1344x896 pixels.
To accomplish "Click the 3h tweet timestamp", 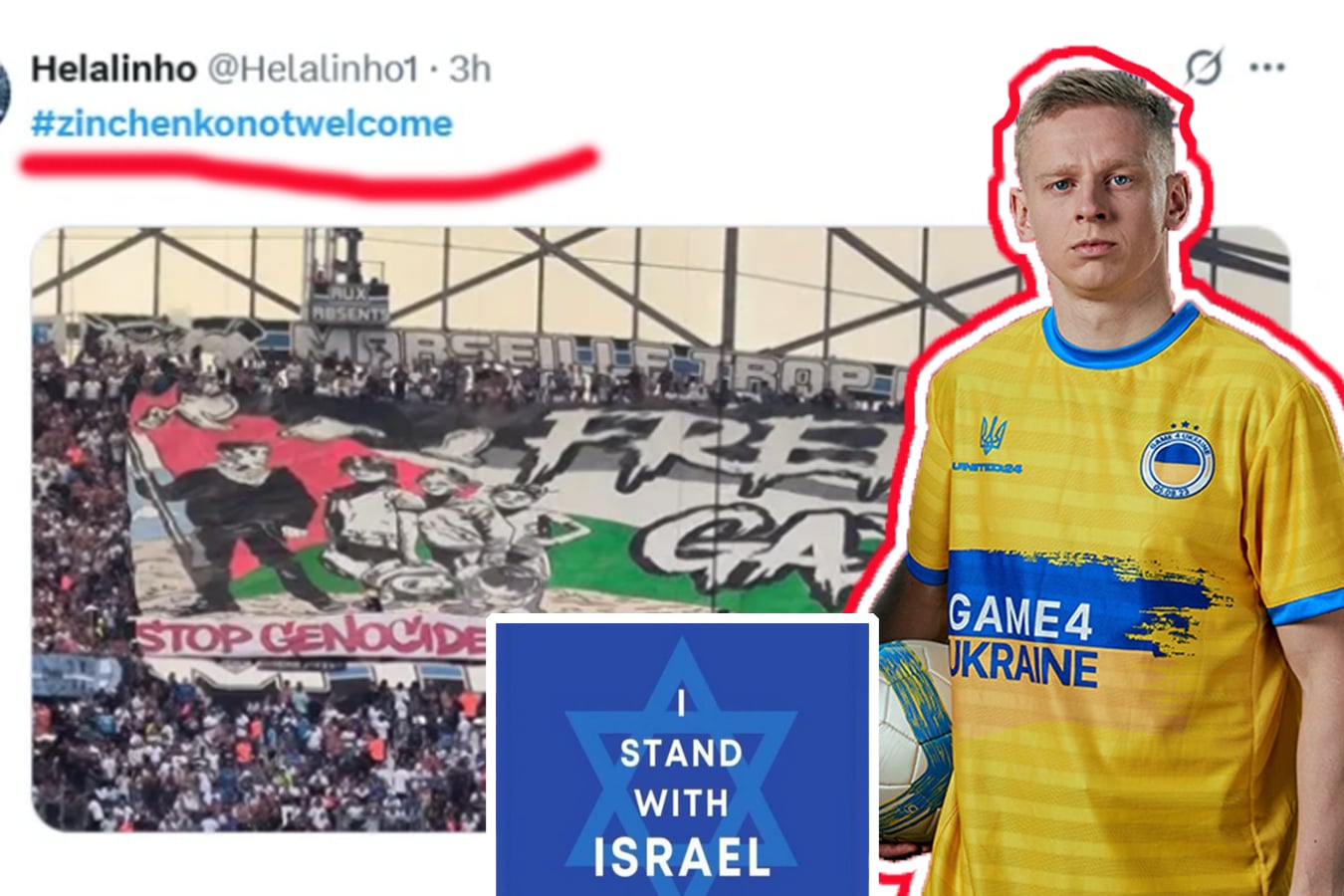I will tap(470, 69).
